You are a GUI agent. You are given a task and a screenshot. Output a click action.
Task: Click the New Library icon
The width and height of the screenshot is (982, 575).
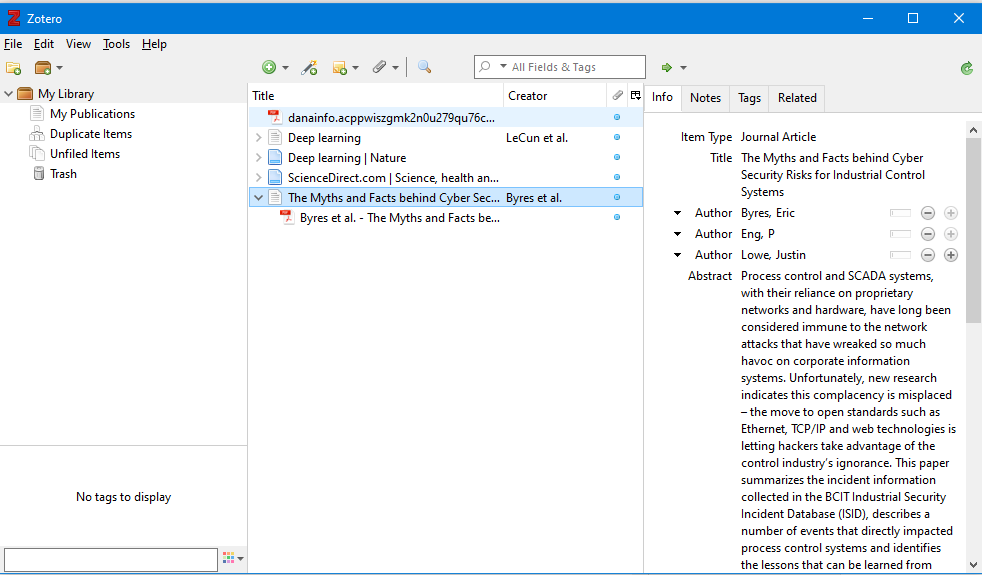tap(43, 68)
